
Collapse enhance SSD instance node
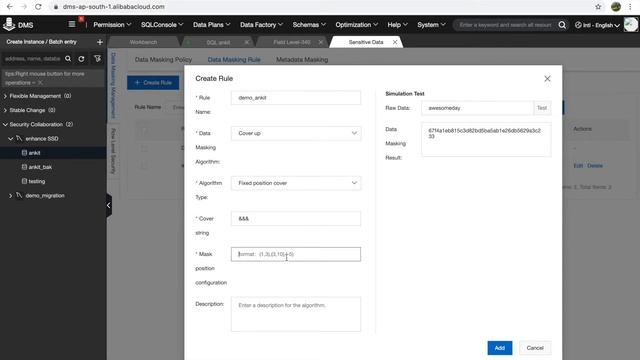[x=11, y=139]
